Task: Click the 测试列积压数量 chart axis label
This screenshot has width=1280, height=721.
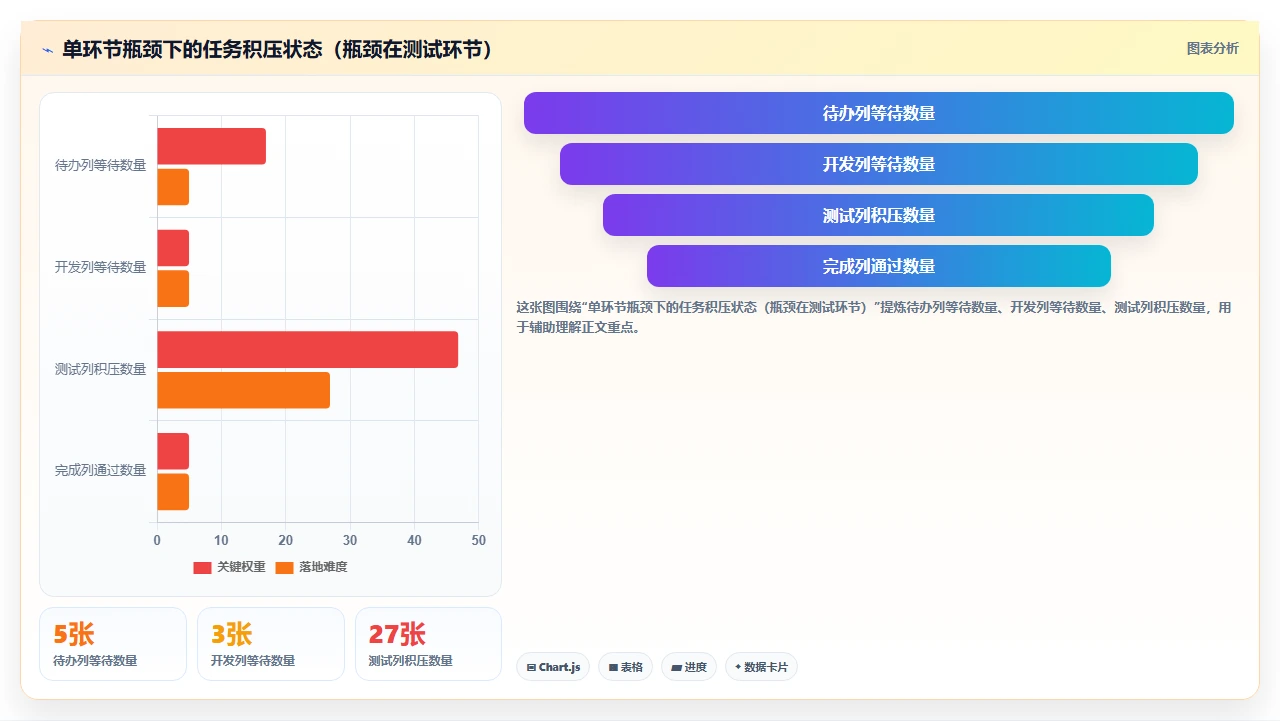Action: [100, 370]
